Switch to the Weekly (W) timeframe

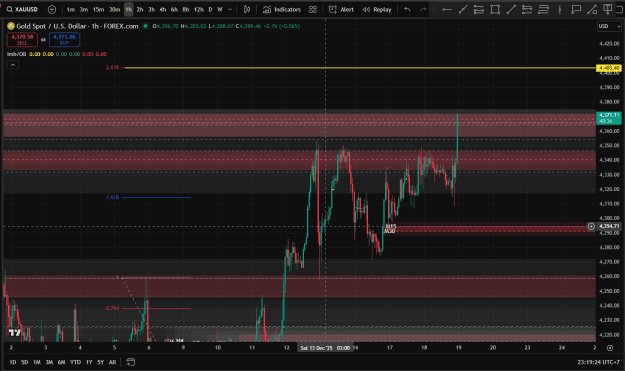(x=220, y=9)
